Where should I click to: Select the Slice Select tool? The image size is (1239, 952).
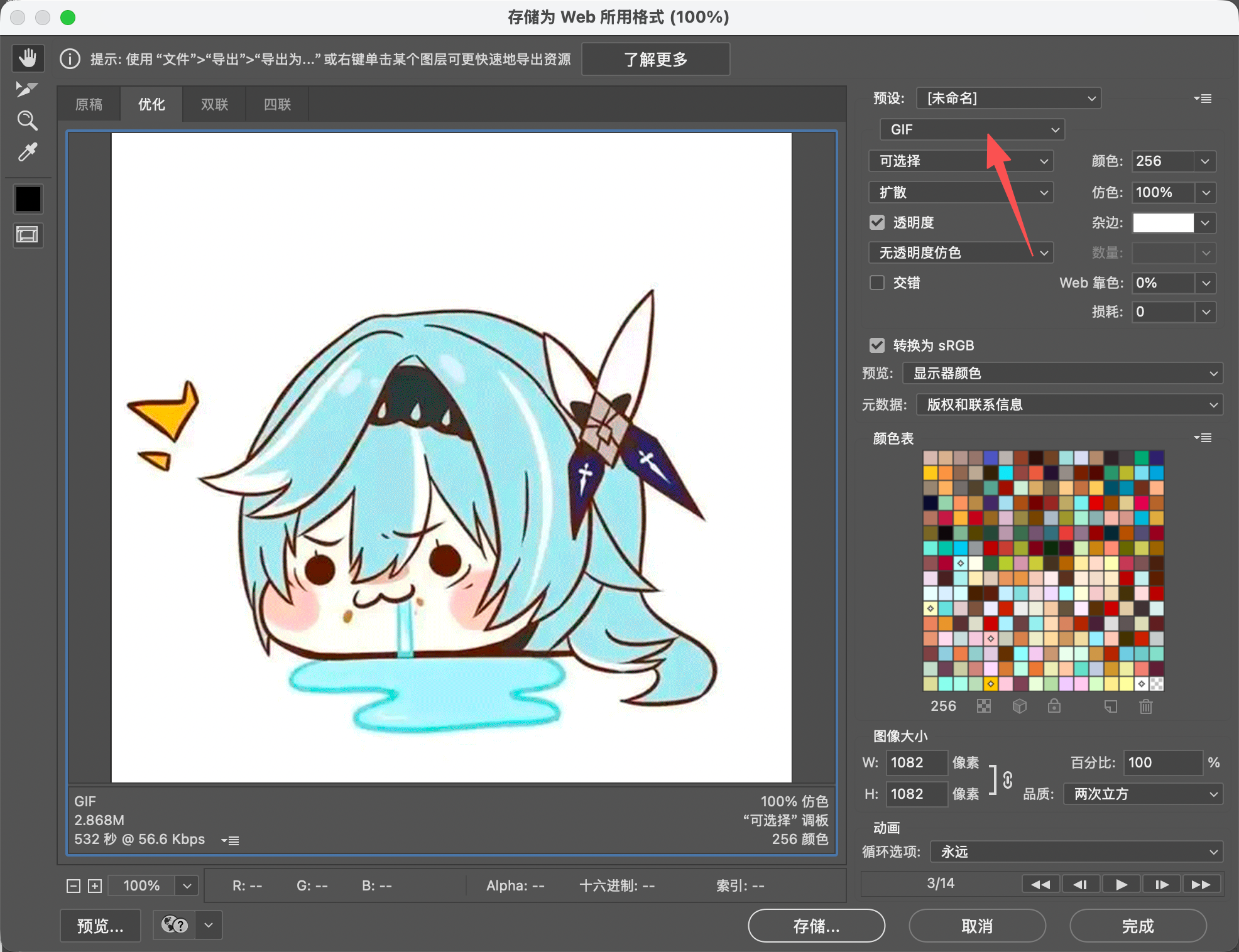pyautogui.click(x=28, y=89)
